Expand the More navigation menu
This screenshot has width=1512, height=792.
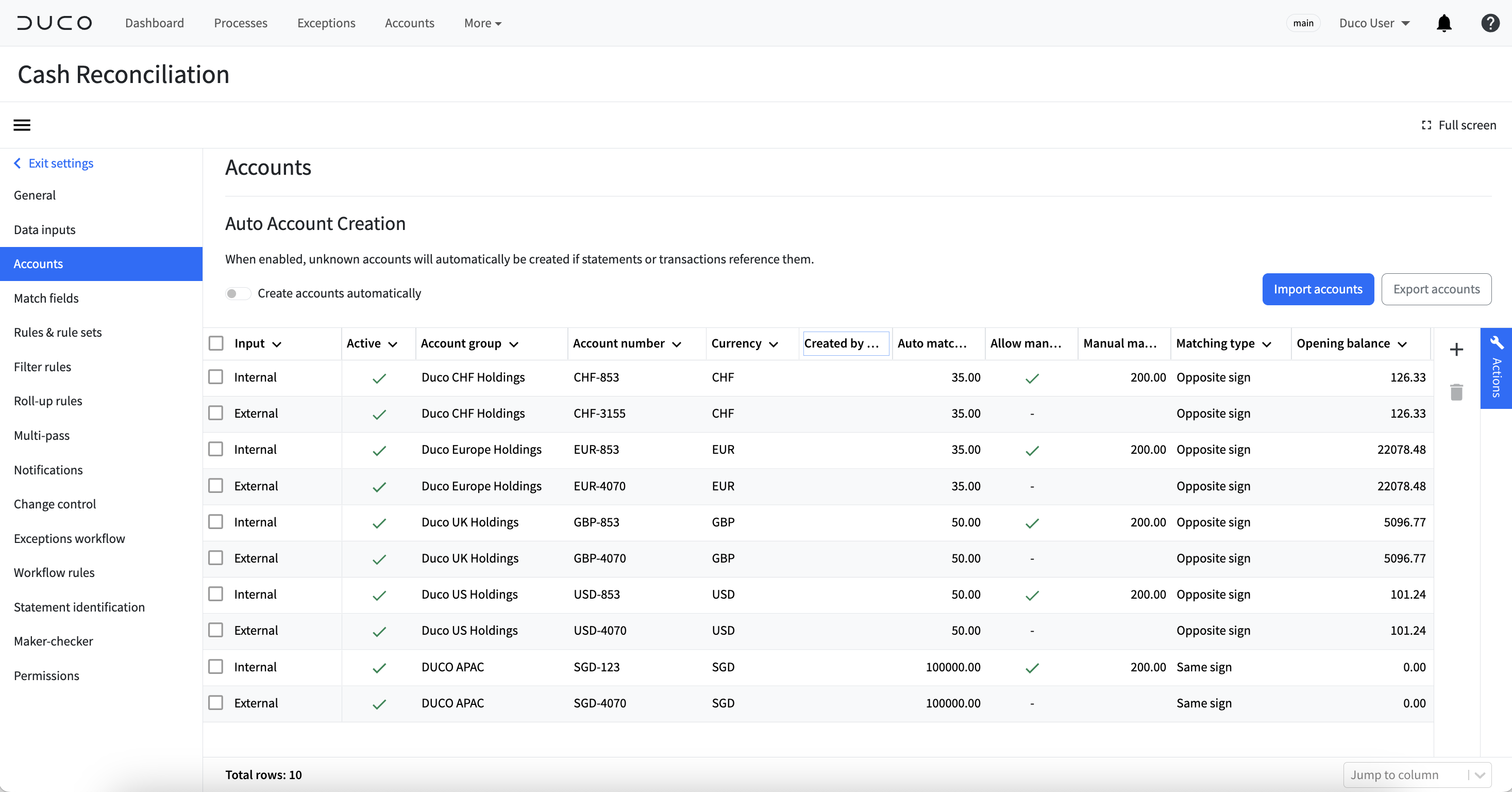point(482,23)
